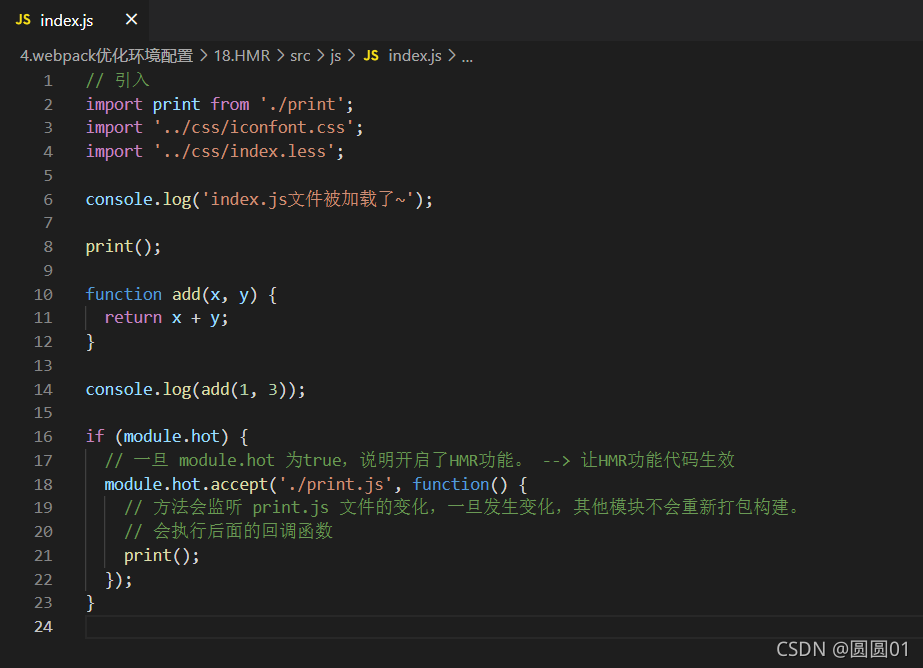The width and height of the screenshot is (923, 668).
Task: Click the JS file icon on the tab
Action: click(23, 20)
